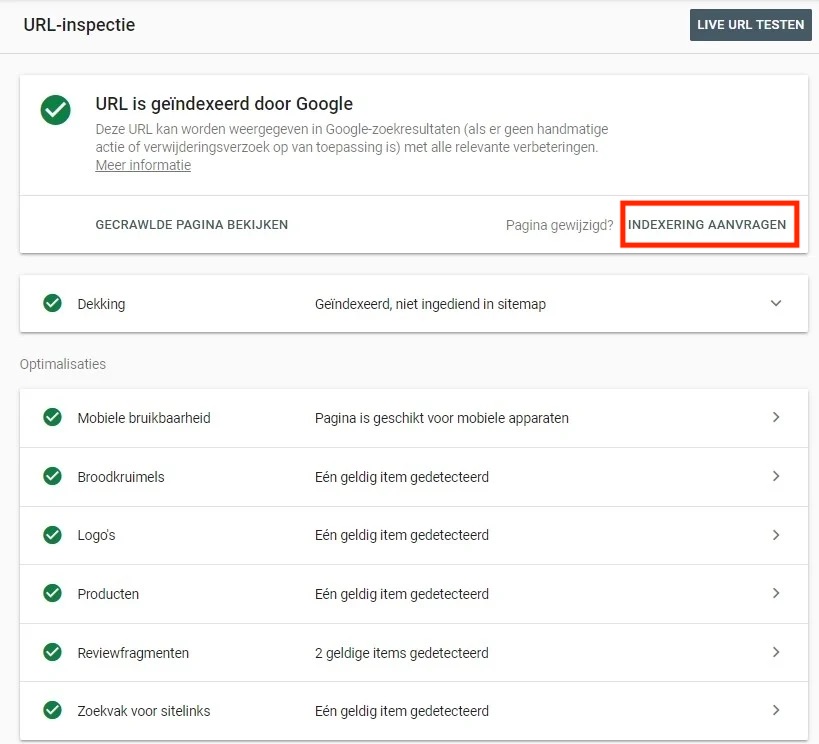Click the 'Pagina gewijzigd?' text
Viewport: 819px width, 744px height.
(x=559, y=225)
